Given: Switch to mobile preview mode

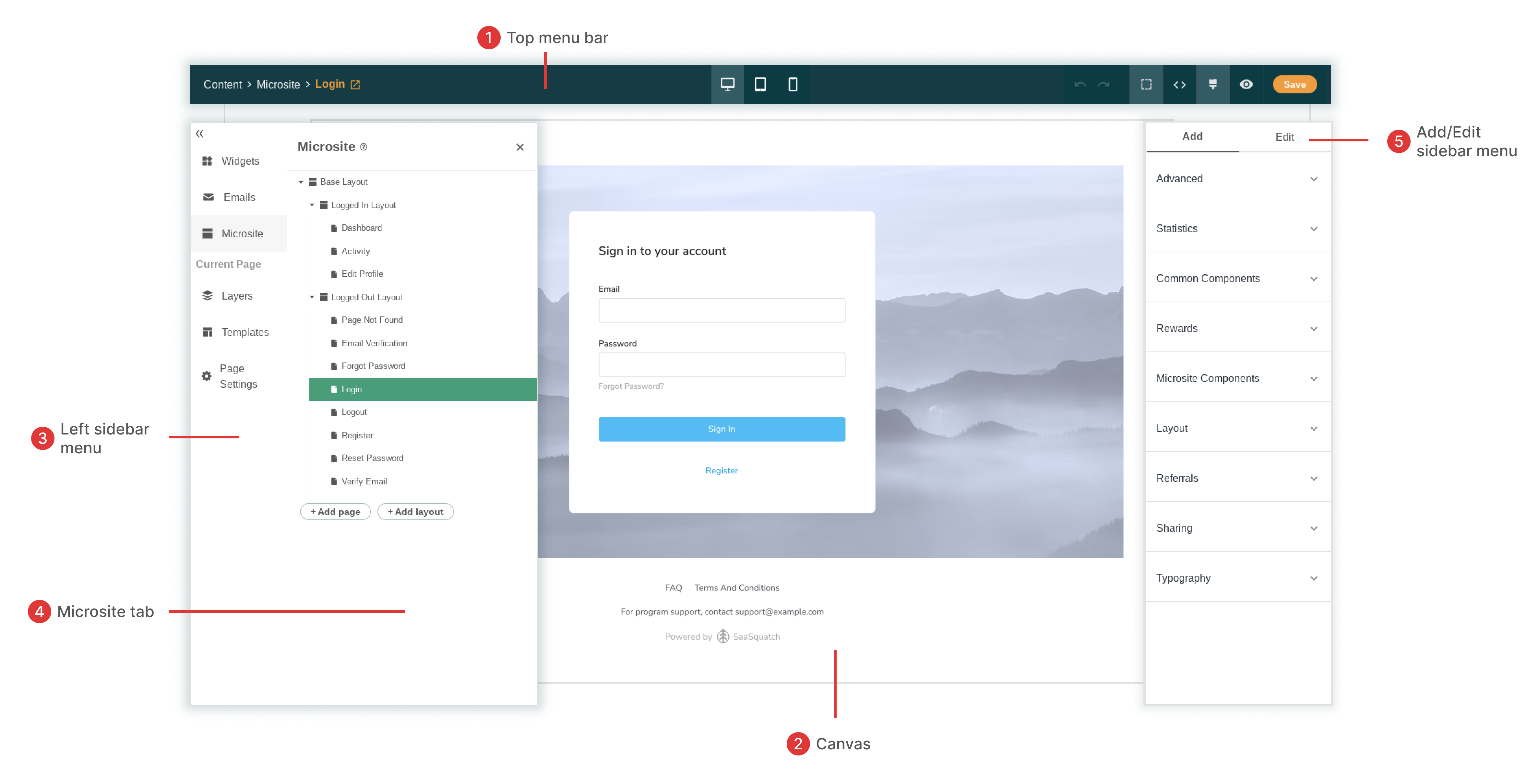Looking at the screenshot, I should pos(792,84).
